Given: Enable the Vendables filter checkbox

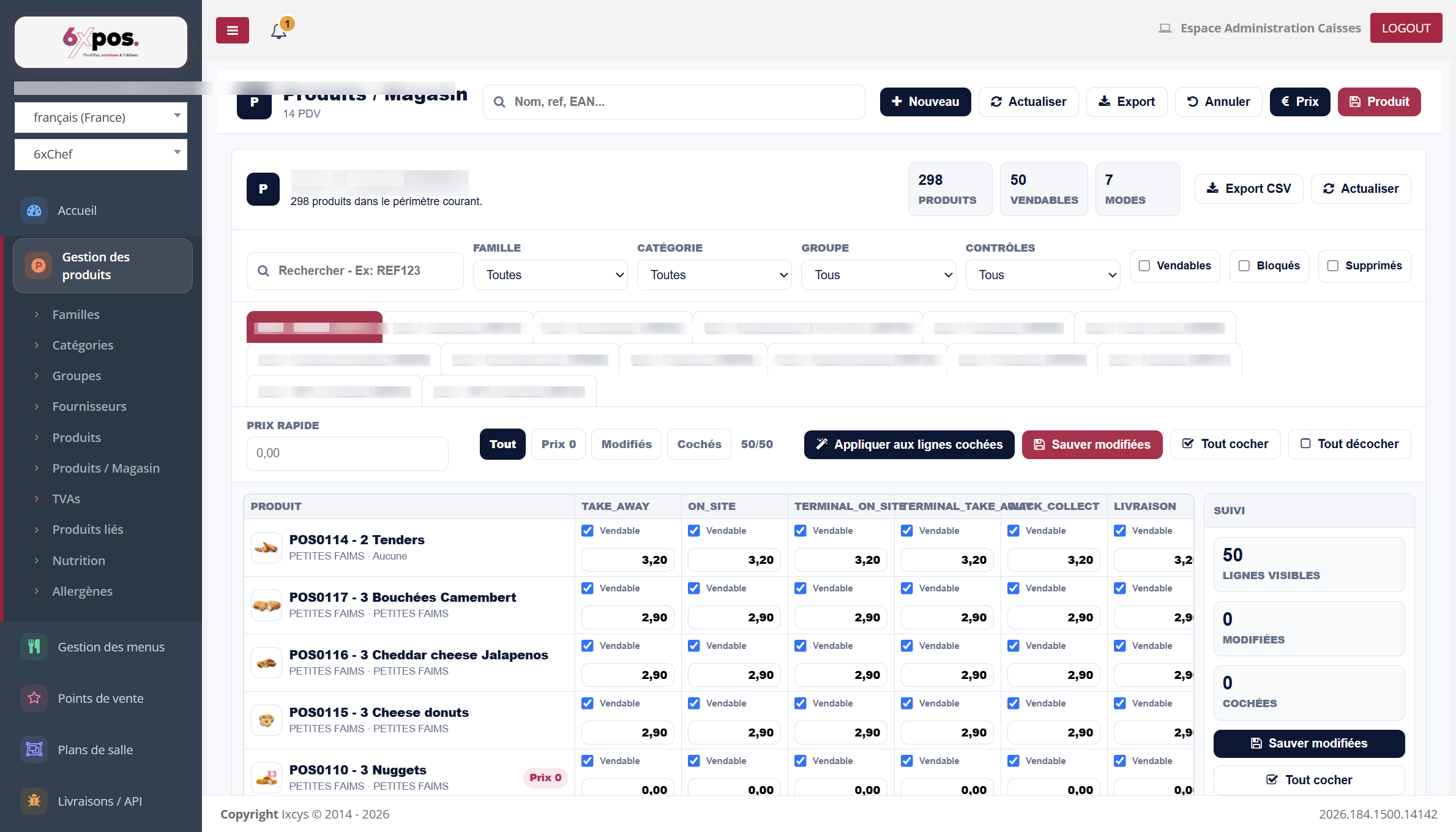Looking at the screenshot, I should tap(1144, 266).
